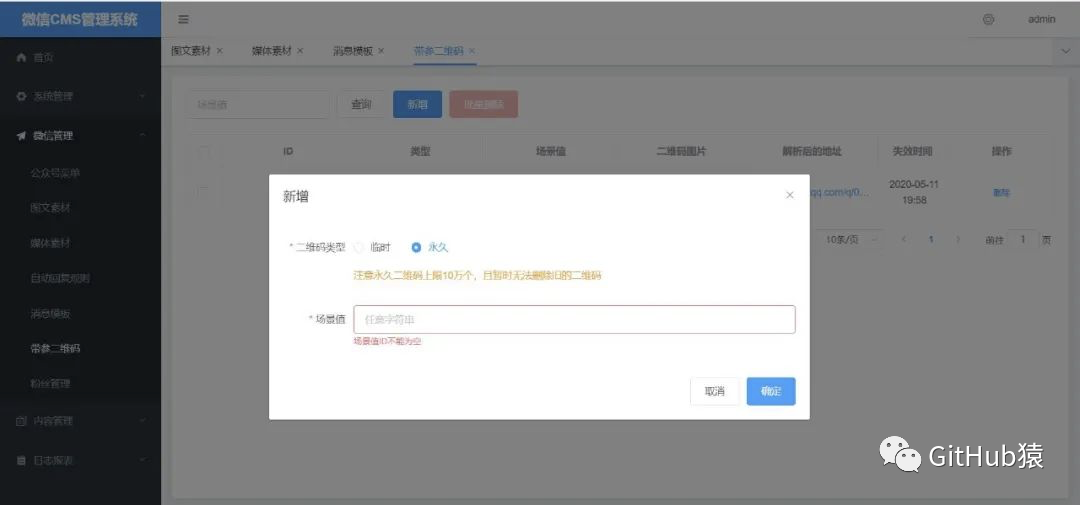1080x505 pixels.
Task: Switch to the 消息模板 tab
Action: pyautogui.click(x=353, y=51)
